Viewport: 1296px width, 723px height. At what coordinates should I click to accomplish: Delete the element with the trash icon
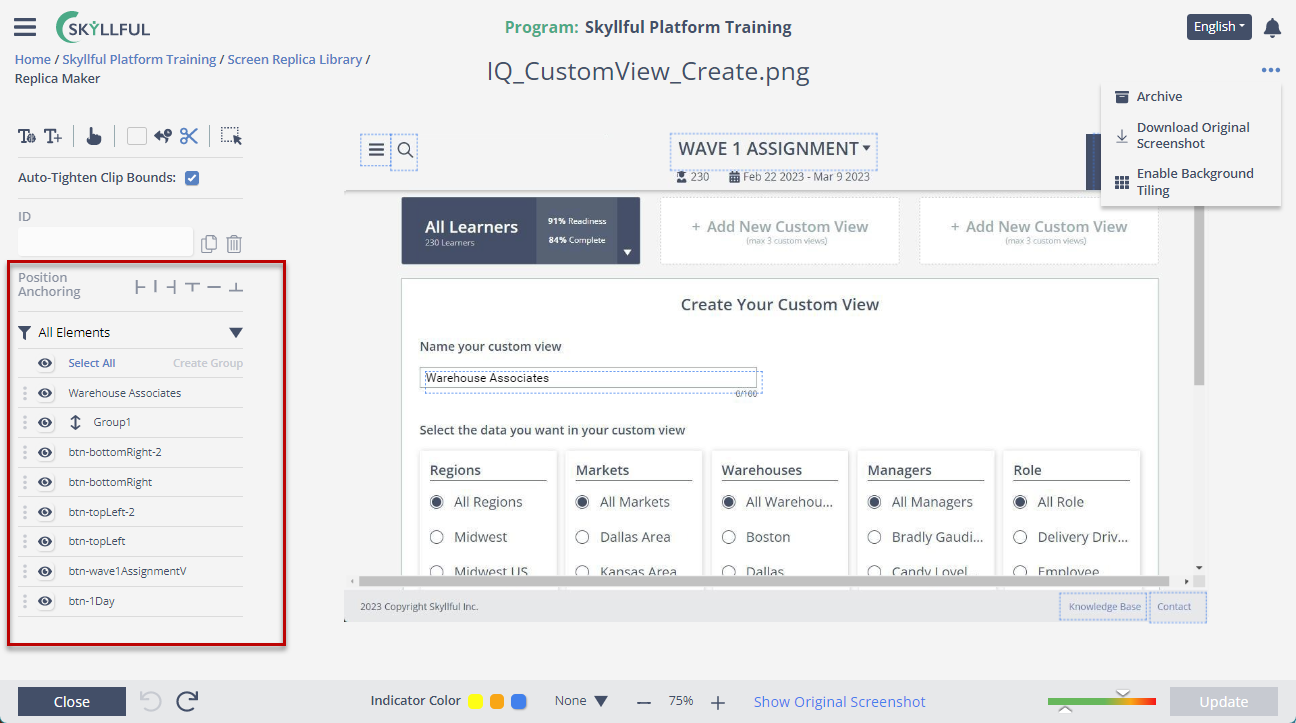(234, 244)
